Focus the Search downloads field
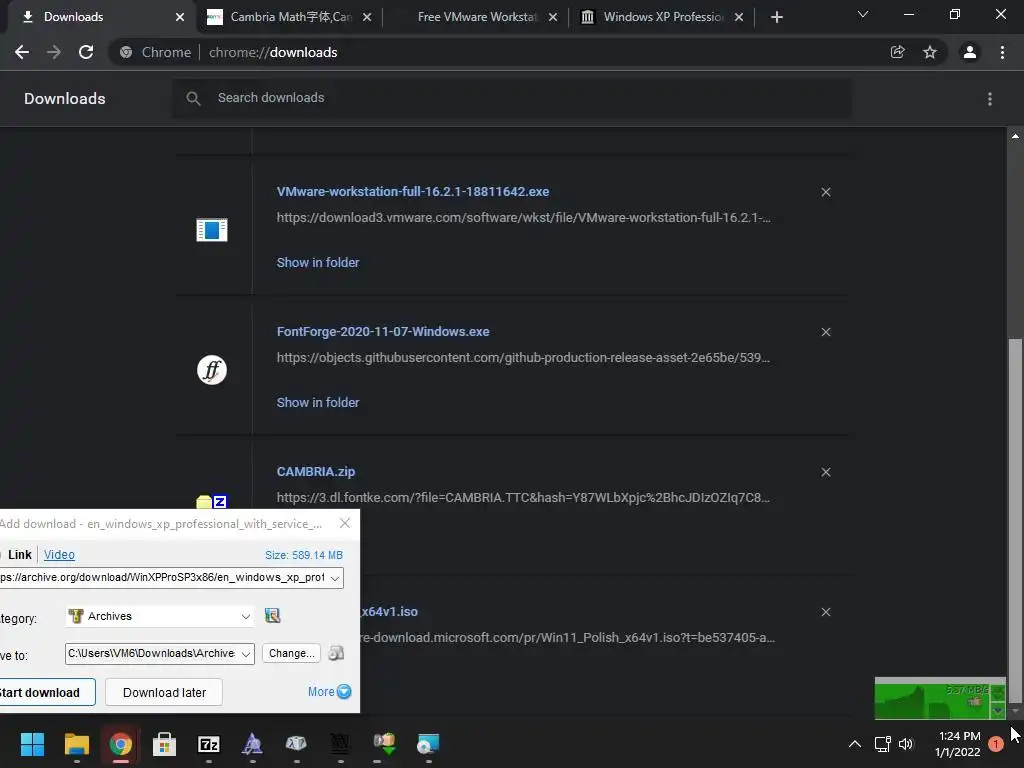 (x=511, y=98)
